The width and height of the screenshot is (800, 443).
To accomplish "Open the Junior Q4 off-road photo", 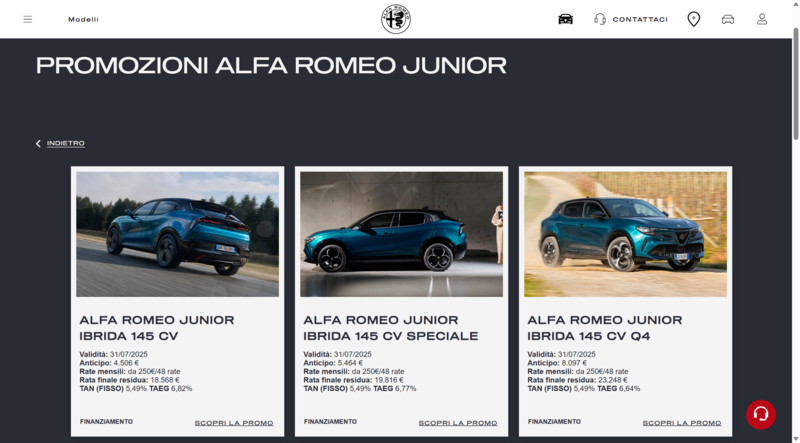I will (626, 234).
